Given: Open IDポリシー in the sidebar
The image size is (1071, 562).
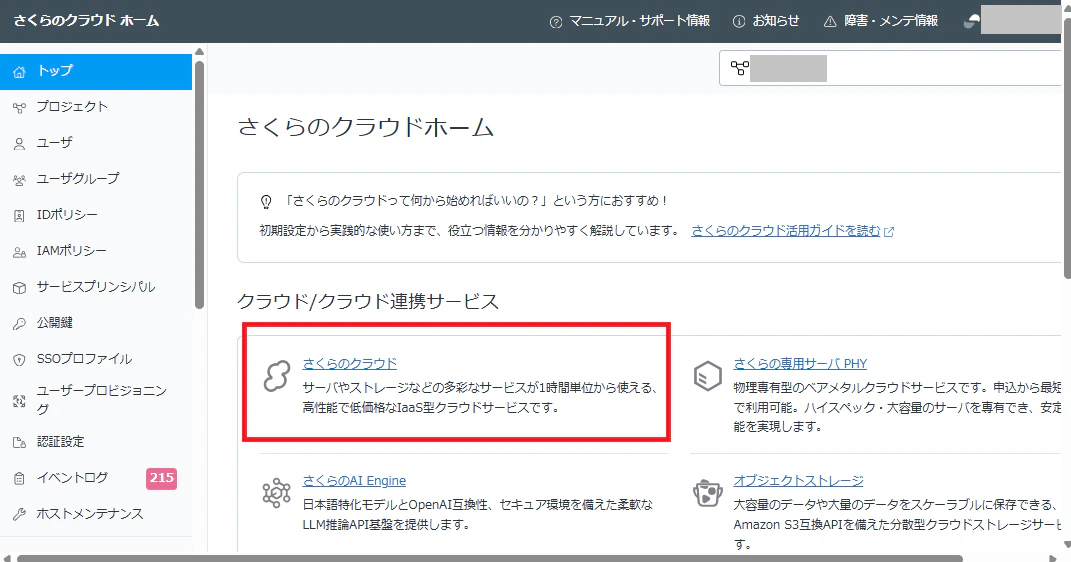Looking at the screenshot, I should 96,216.
